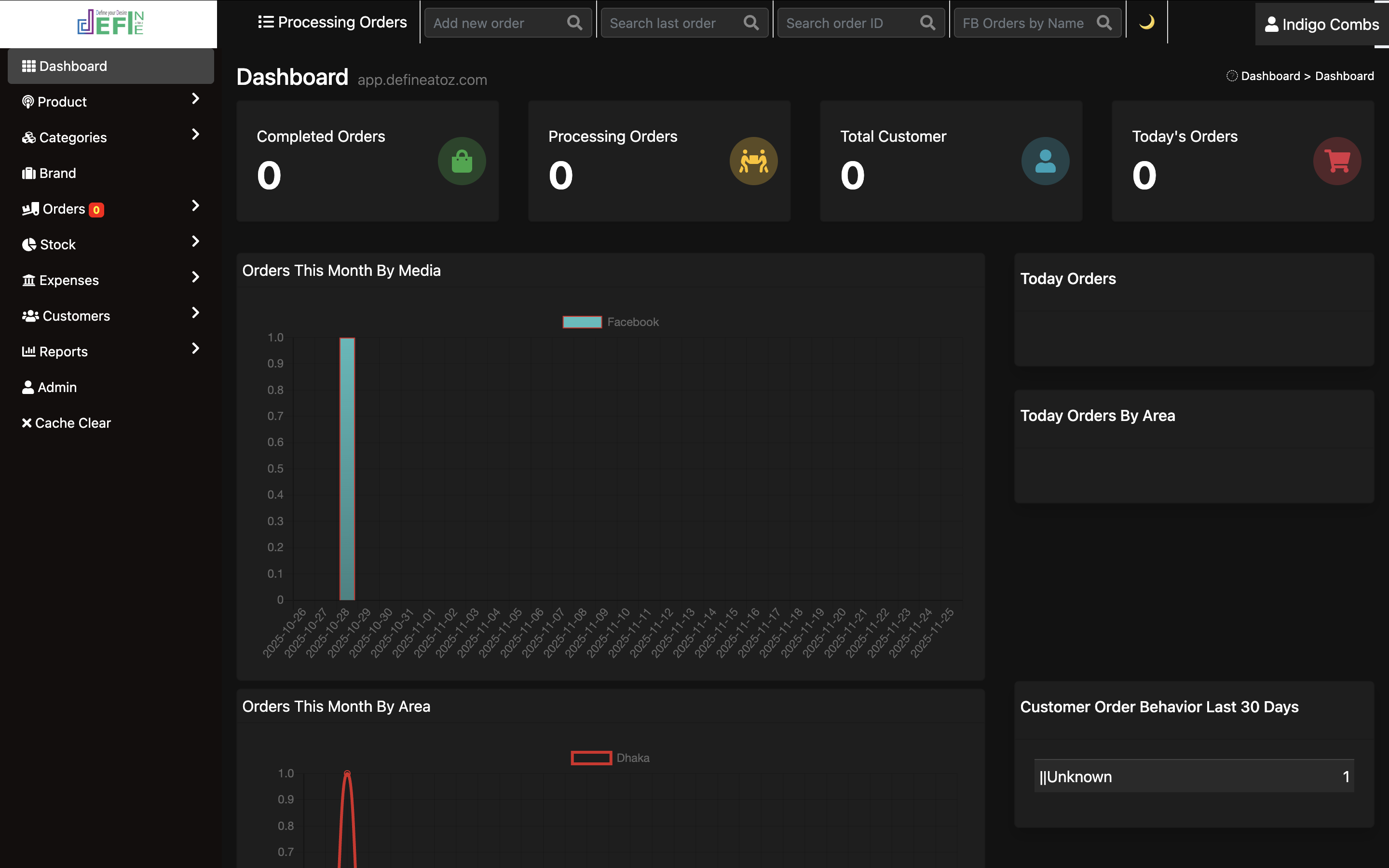Viewport: 1389px width, 868px height.
Task: Toggle dark mode with the moon icon
Action: pos(1146,22)
